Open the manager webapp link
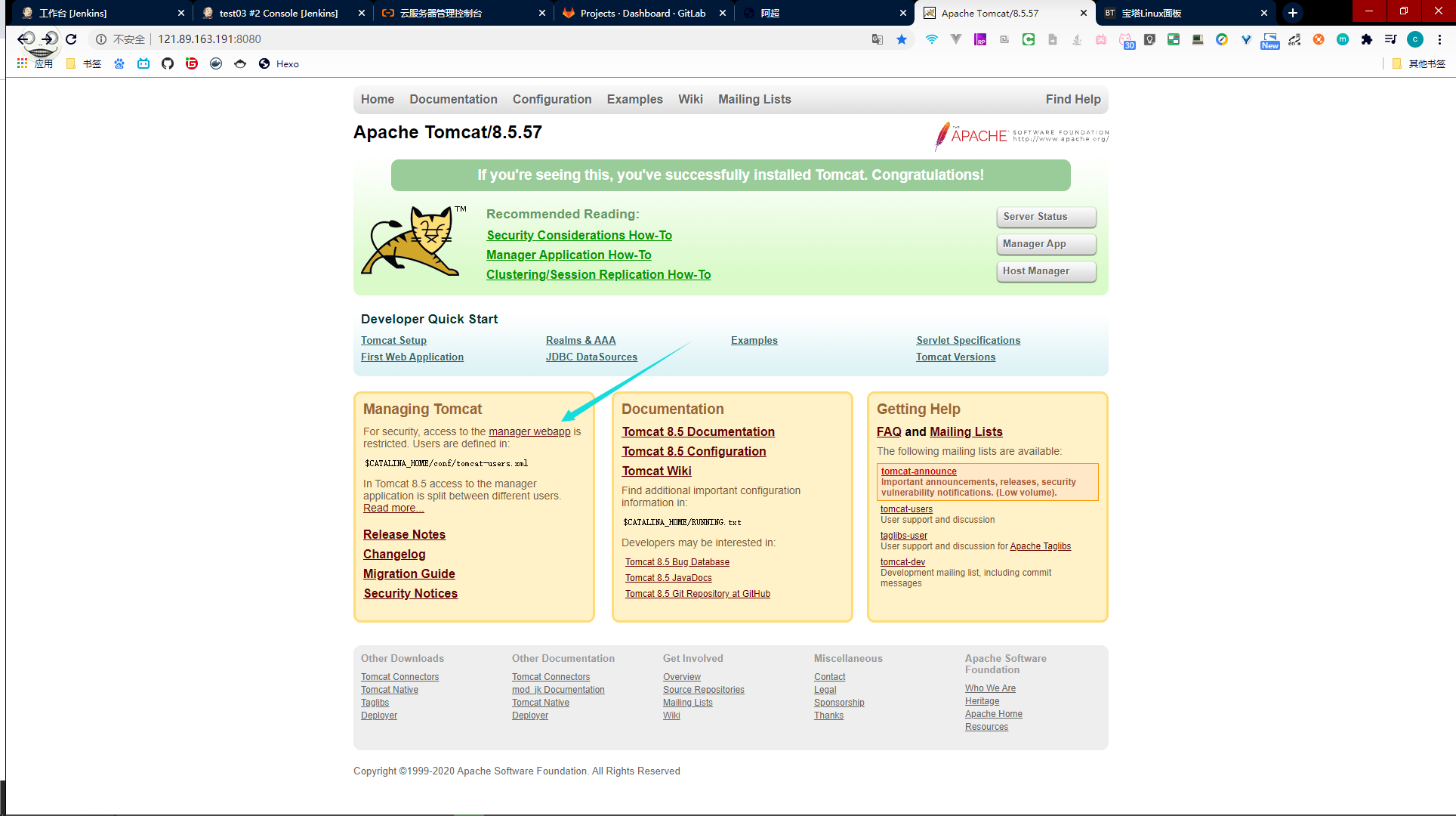Viewport: 1456px width, 816px height. (529, 431)
